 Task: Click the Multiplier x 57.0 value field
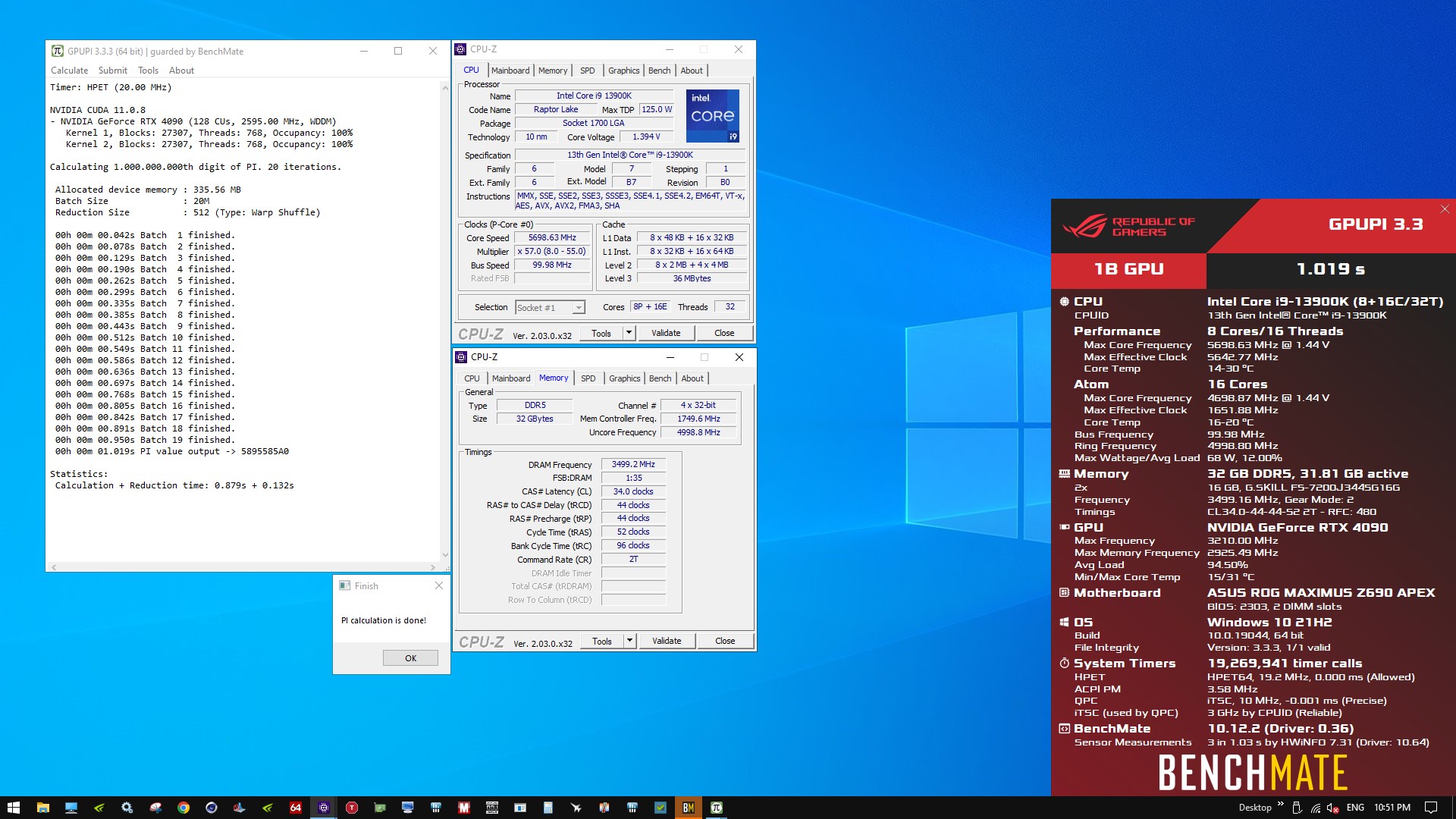pos(552,251)
